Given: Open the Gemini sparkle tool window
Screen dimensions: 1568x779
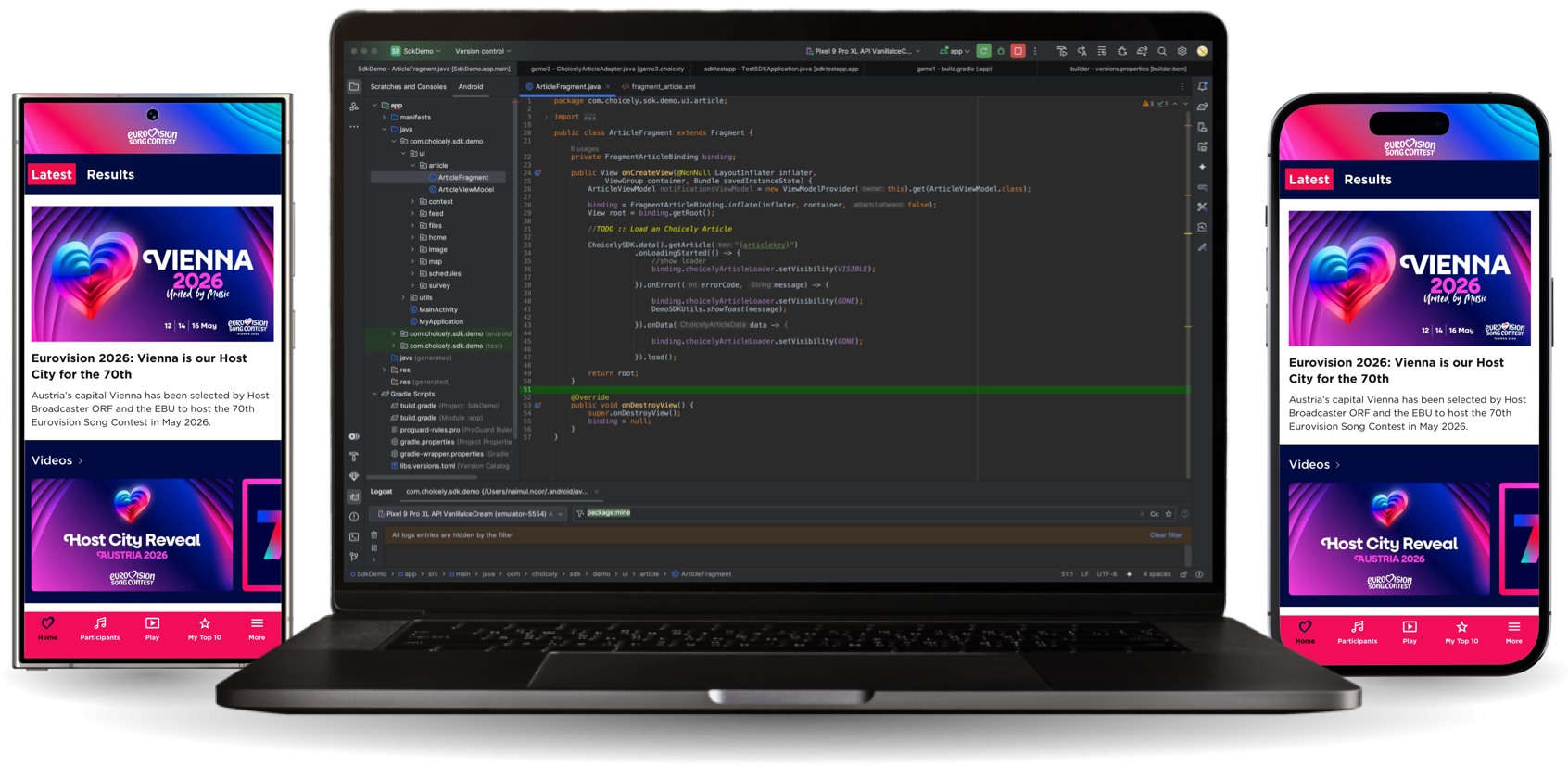Looking at the screenshot, I should [1202, 167].
